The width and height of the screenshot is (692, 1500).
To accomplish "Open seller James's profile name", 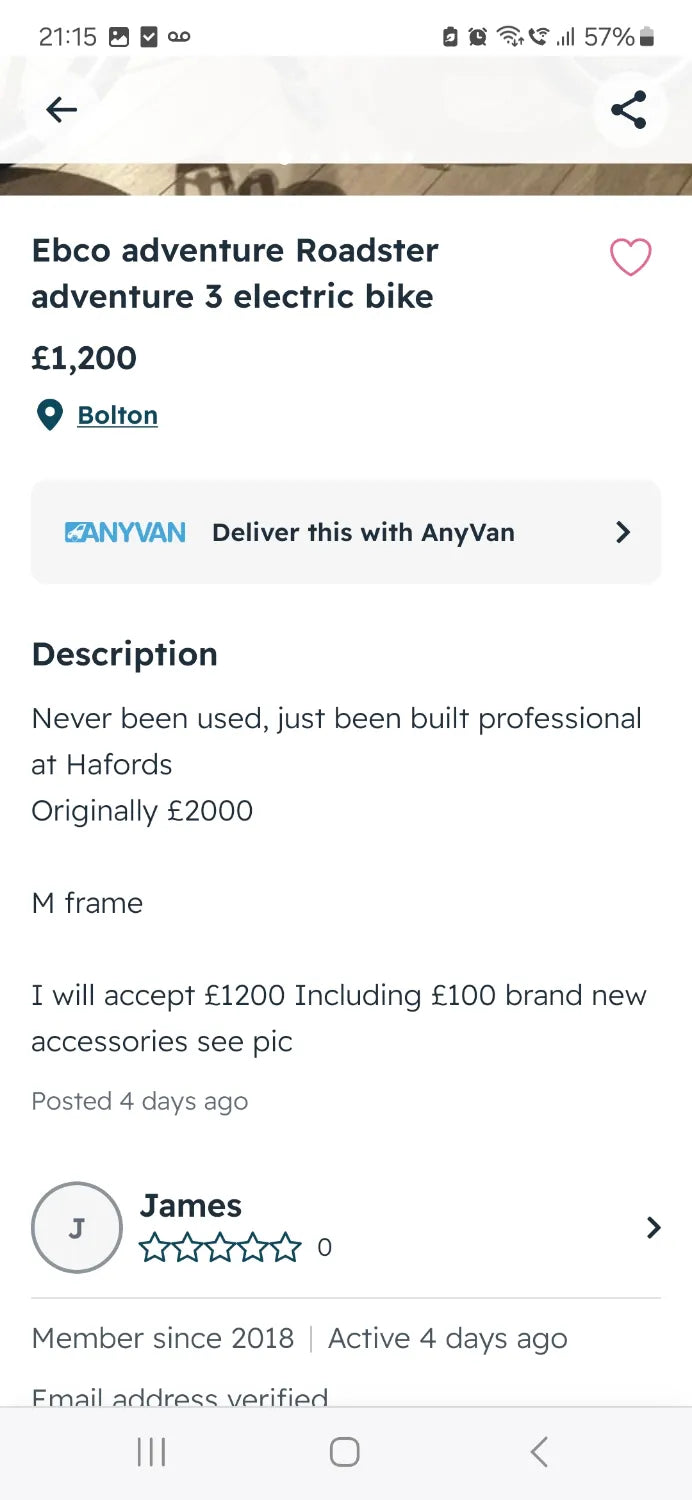I will coord(191,1206).
